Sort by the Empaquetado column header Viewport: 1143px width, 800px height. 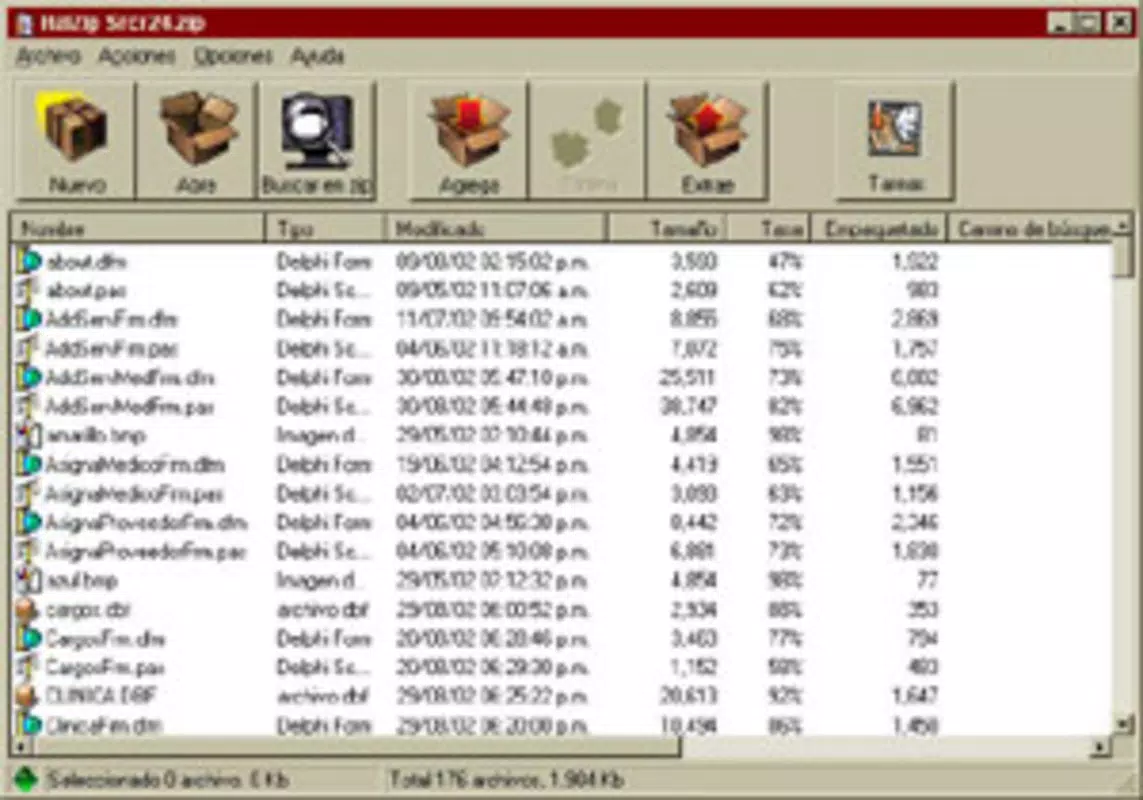[879, 229]
